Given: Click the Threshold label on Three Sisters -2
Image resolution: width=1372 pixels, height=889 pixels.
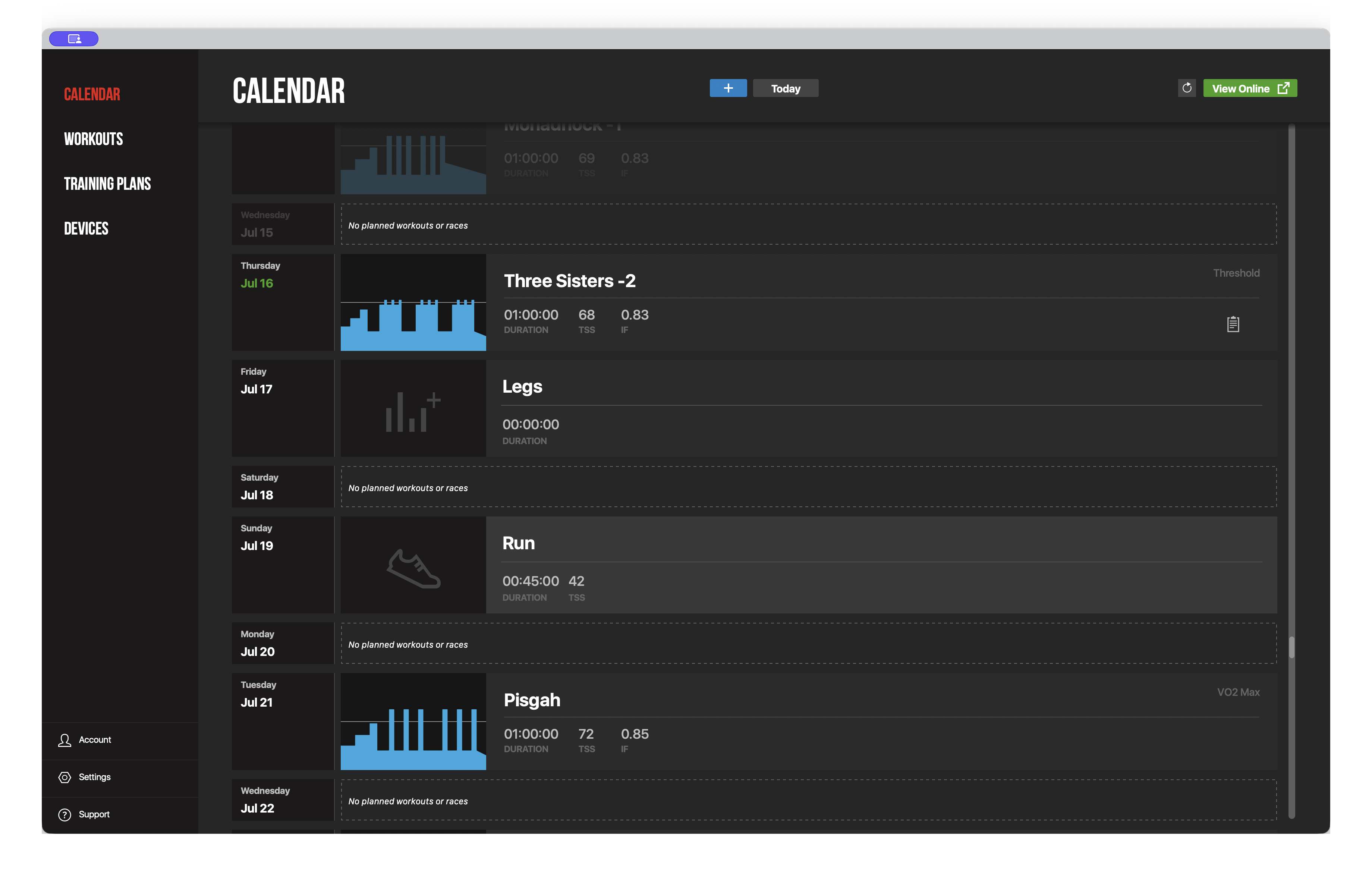Looking at the screenshot, I should (1236, 273).
